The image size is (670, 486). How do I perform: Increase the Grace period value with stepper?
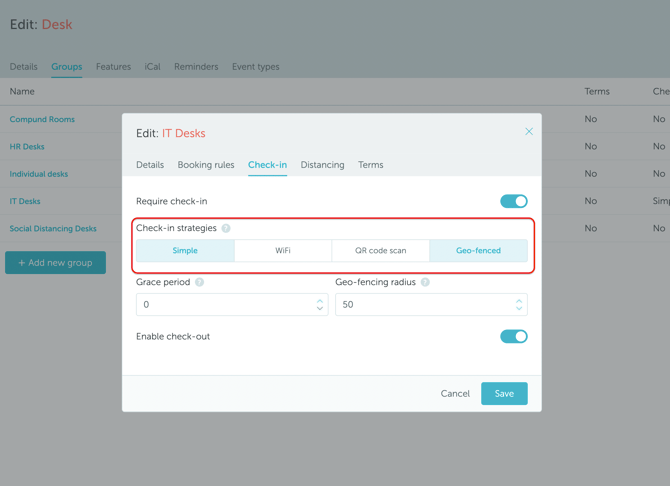click(320, 300)
